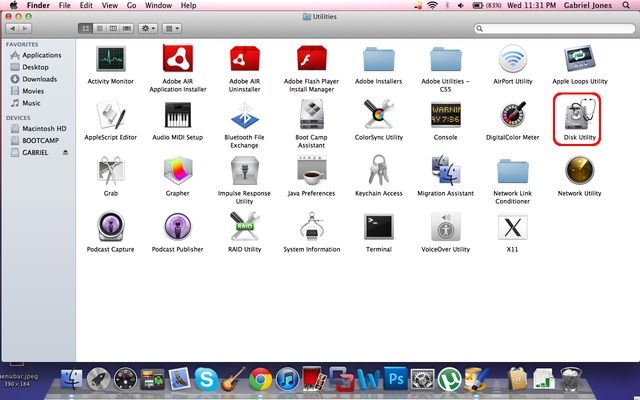Select Podcast Capture

pos(111,227)
